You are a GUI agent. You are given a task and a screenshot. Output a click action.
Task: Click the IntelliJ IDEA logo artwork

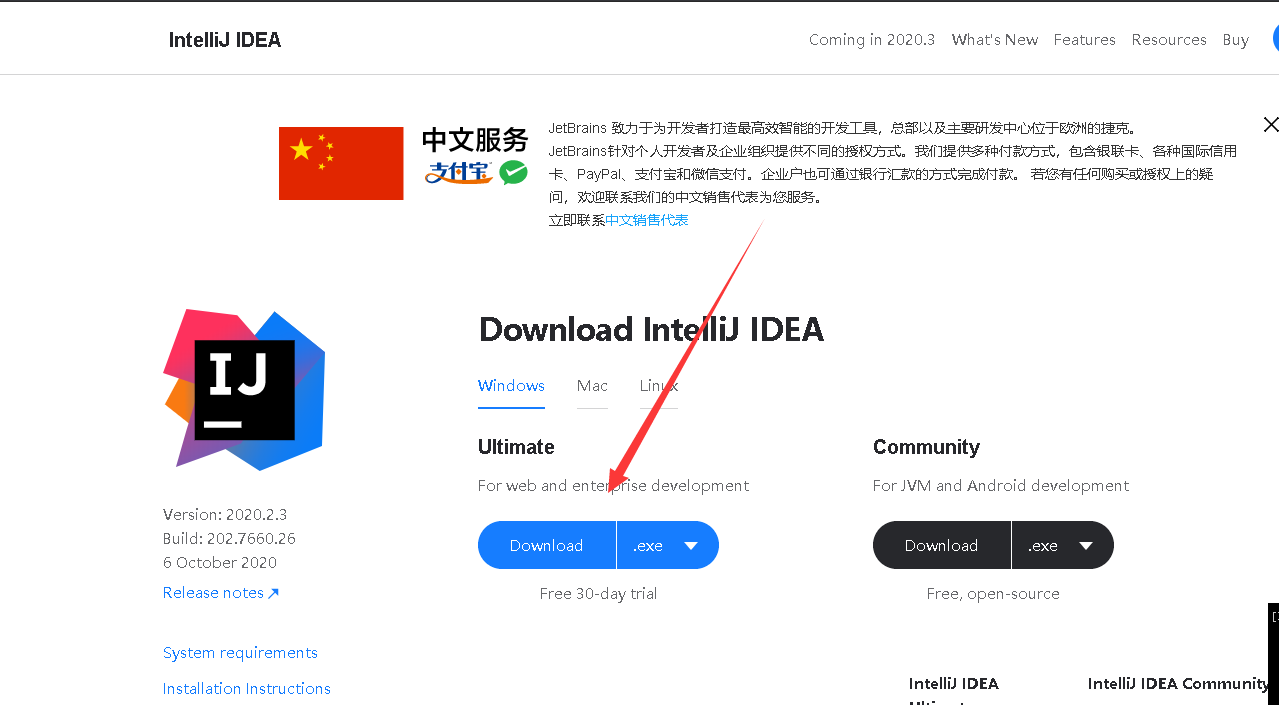244,388
